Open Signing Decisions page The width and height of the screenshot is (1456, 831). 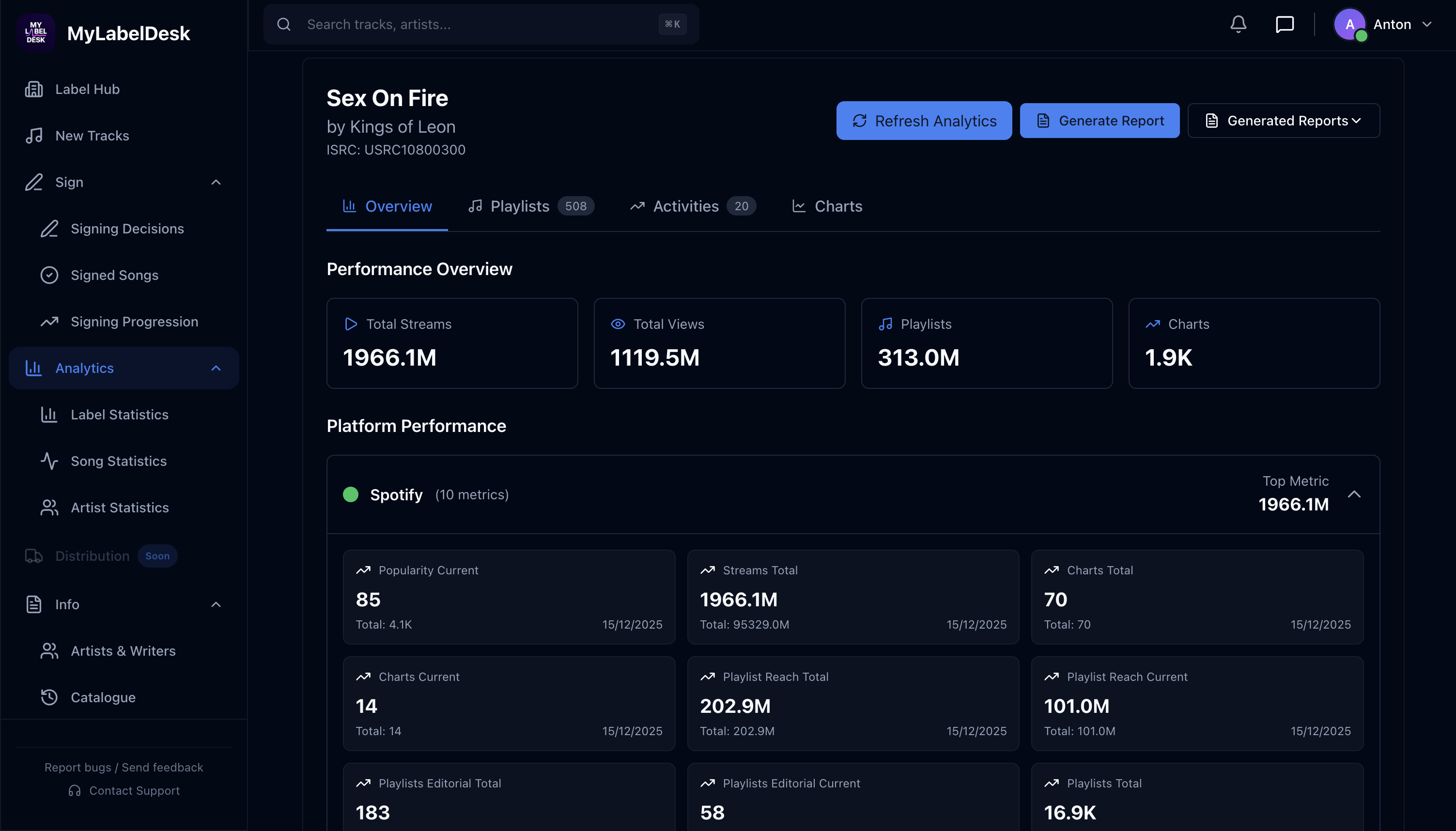(127, 228)
